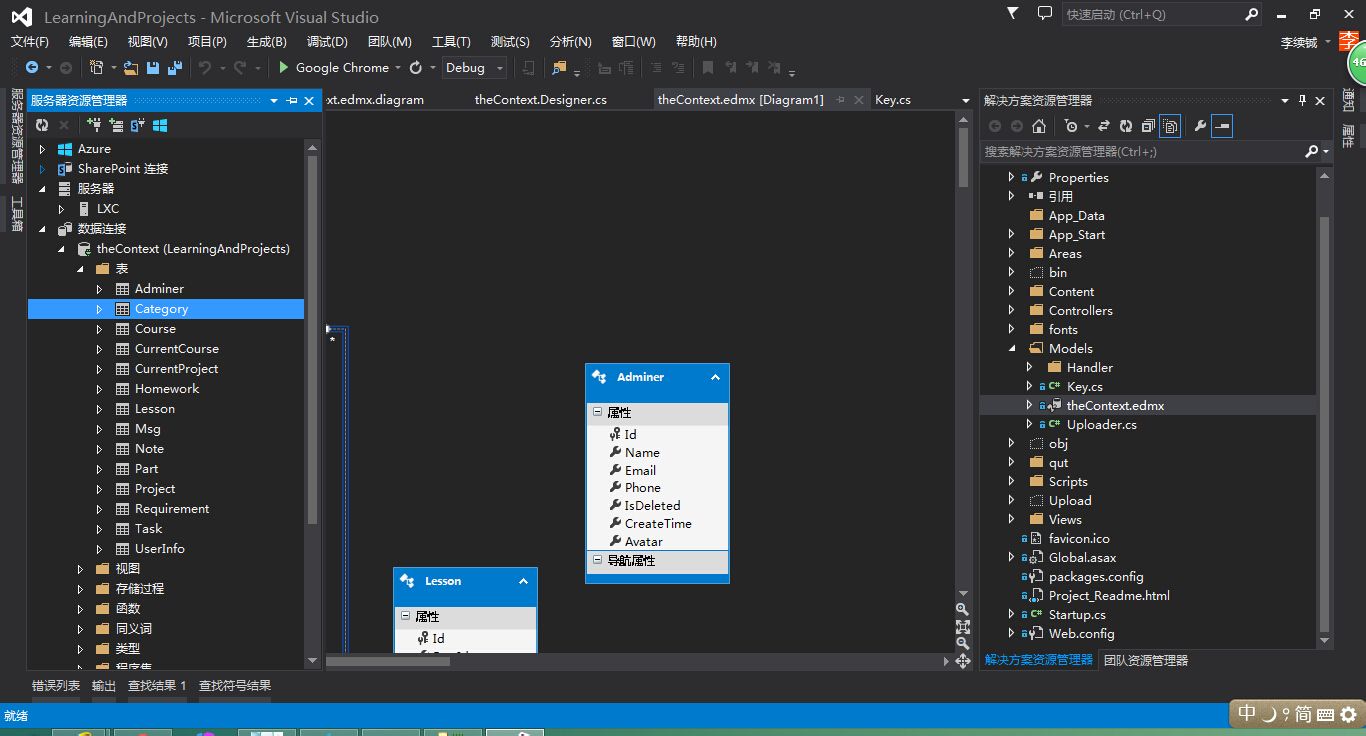Refresh the Server Explorer data connections
The image size is (1366, 736).
click(41, 125)
